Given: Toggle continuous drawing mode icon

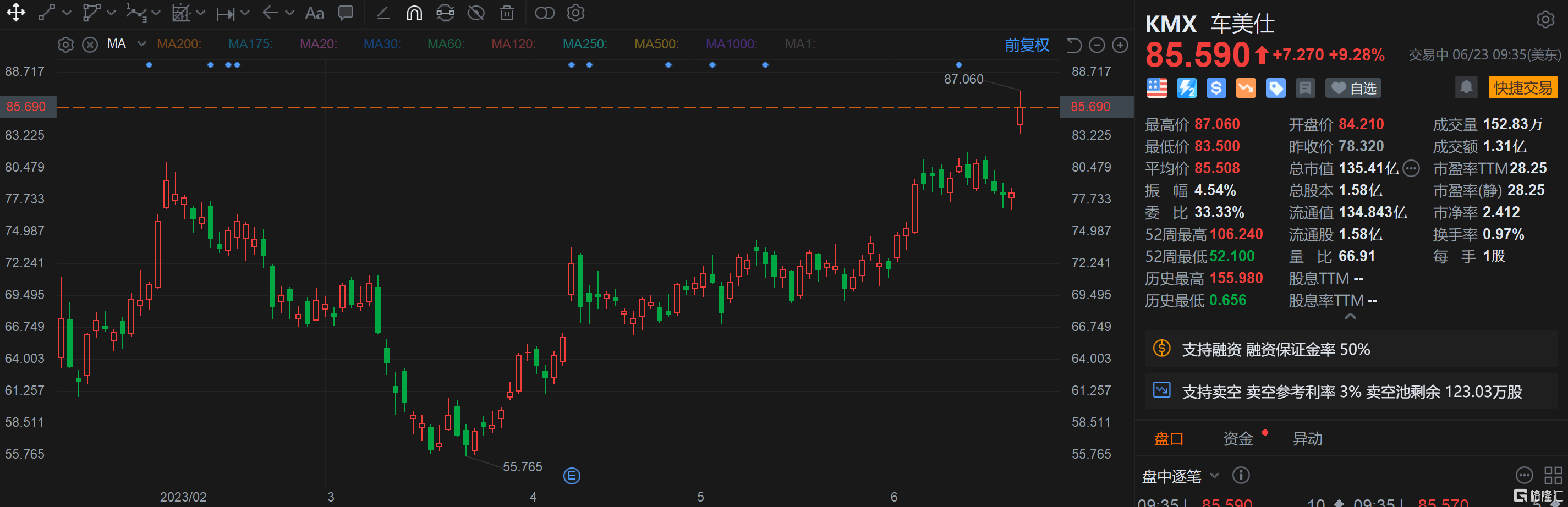Looking at the screenshot, I should tap(445, 13).
